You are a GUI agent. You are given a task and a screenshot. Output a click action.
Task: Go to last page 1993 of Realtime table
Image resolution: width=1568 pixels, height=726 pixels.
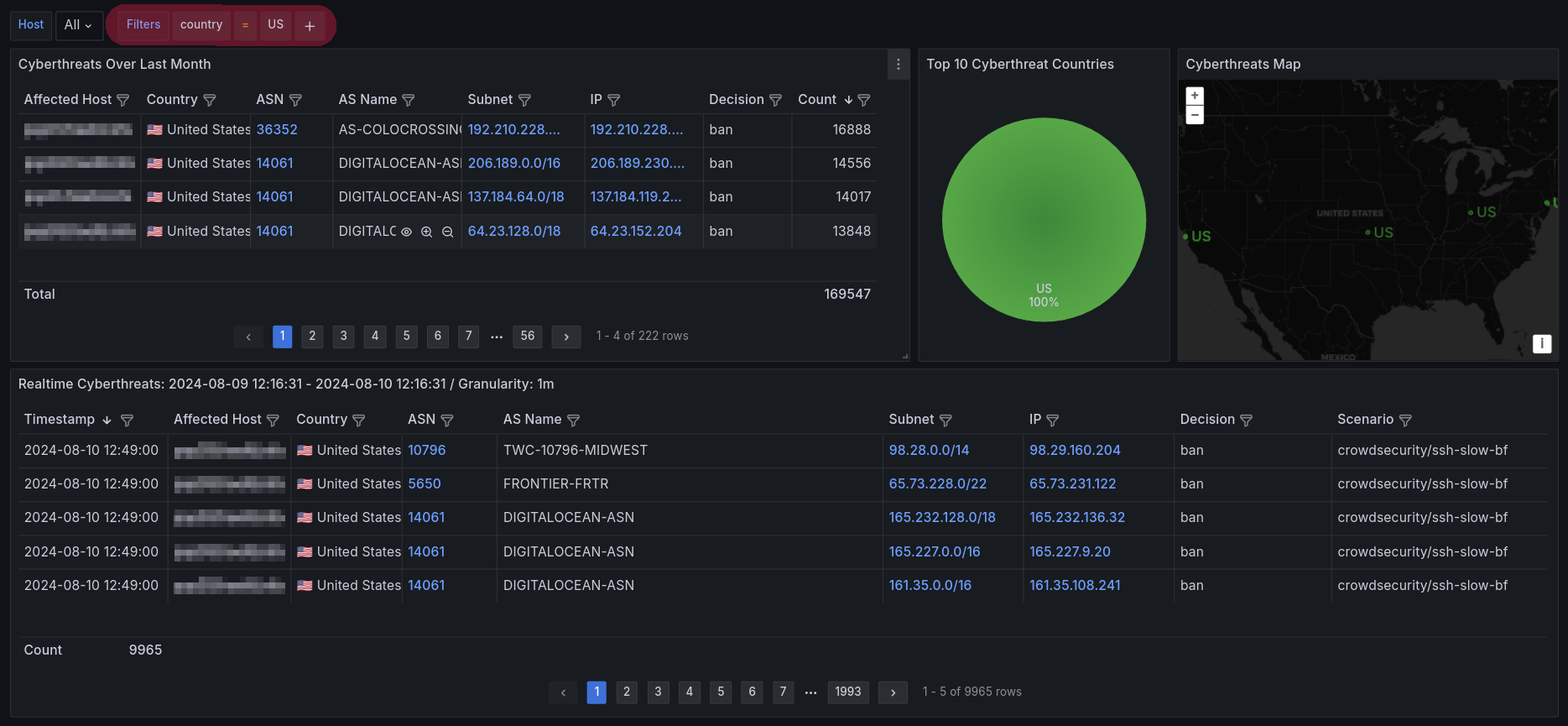click(848, 692)
